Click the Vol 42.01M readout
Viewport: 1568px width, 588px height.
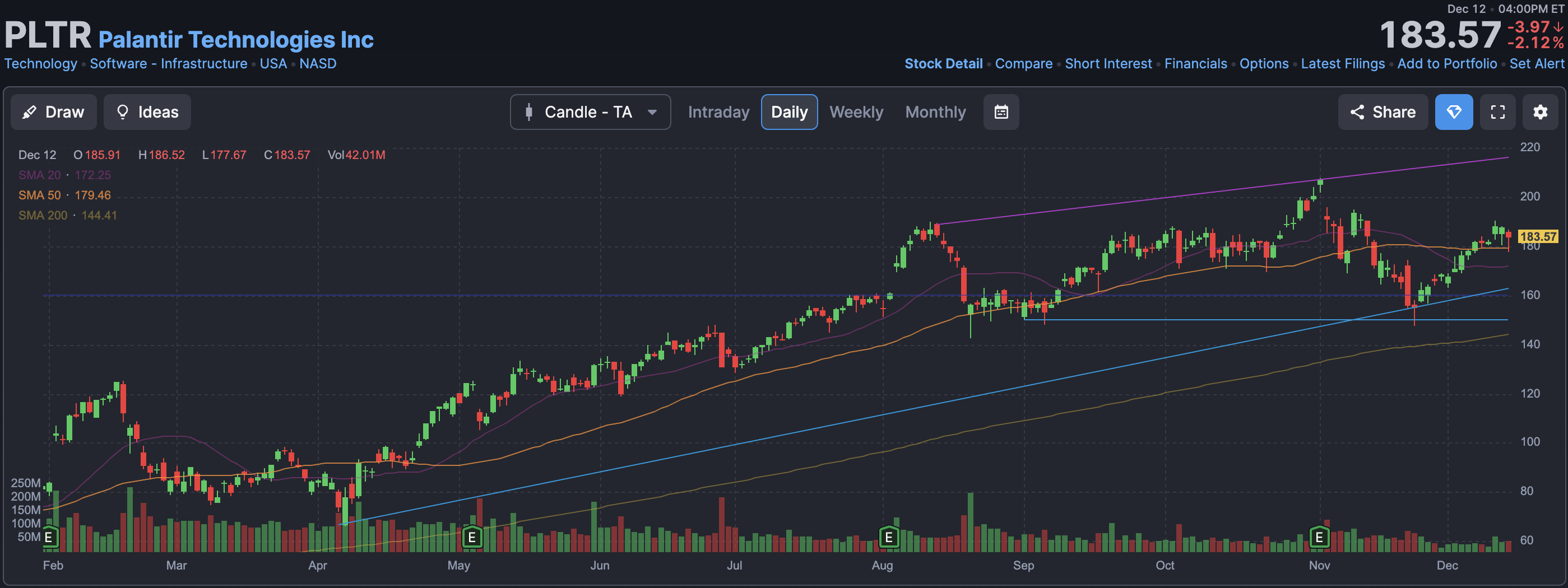pyautogui.click(x=356, y=155)
